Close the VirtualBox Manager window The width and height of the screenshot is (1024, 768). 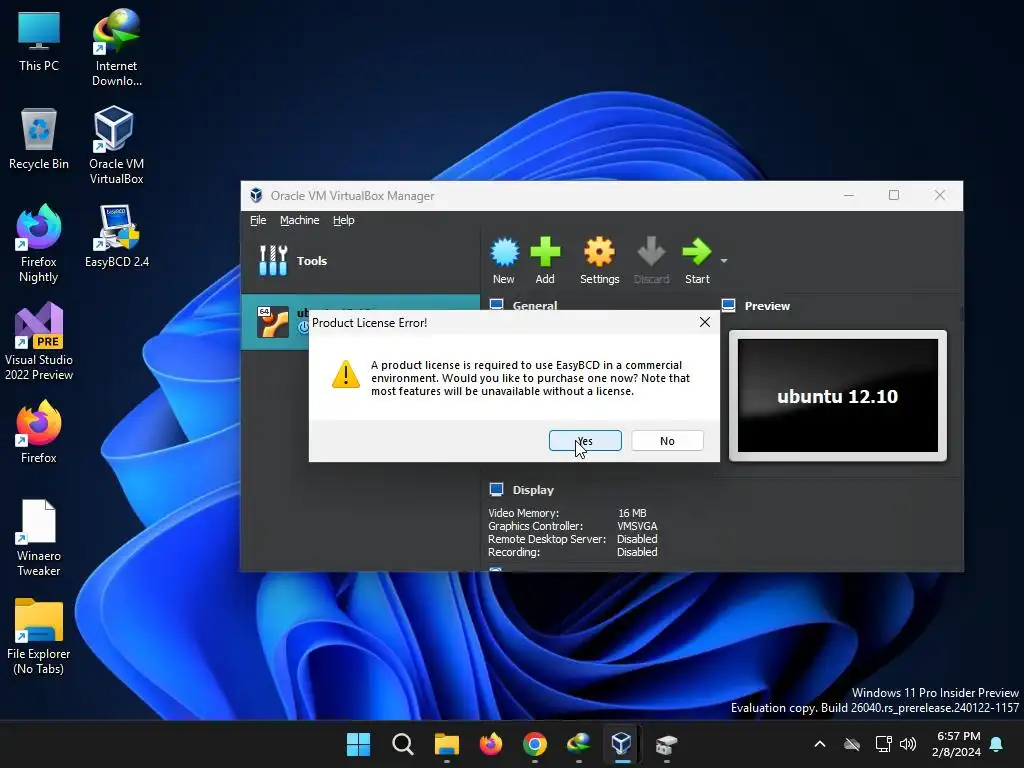point(939,195)
